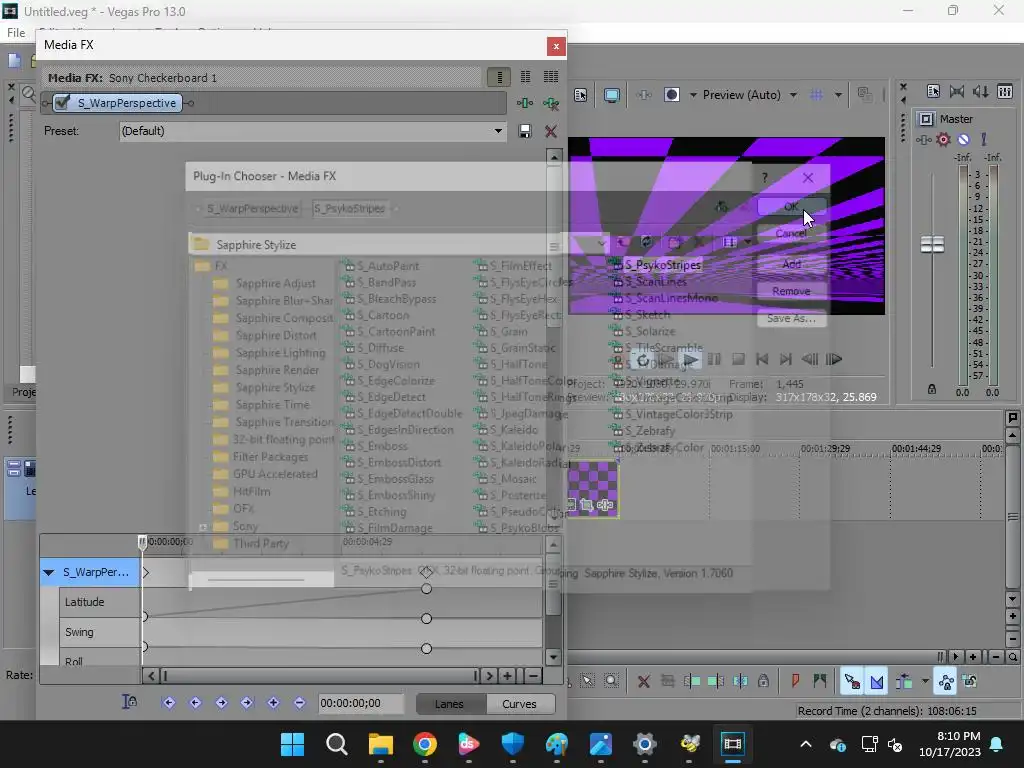1024x768 pixels.
Task: Toggle Master fader channel lock icon
Action: click(932, 389)
